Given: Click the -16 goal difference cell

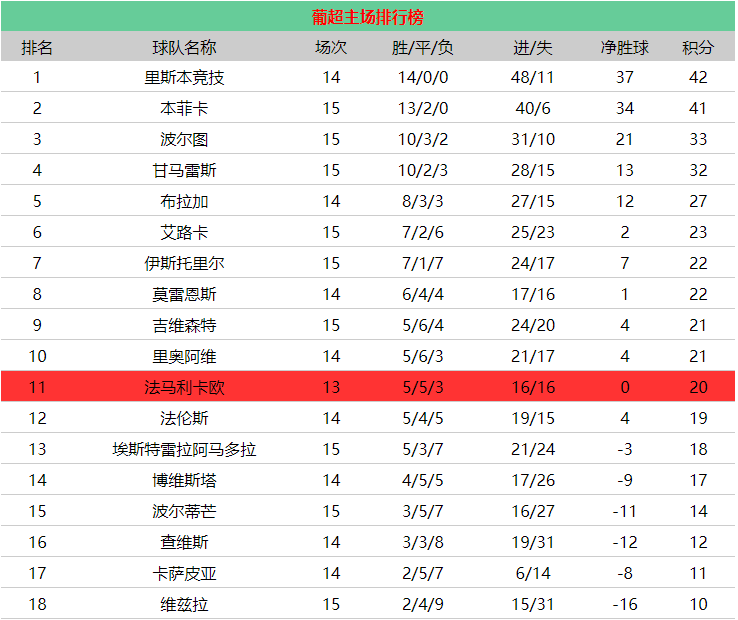Looking at the screenshot, I should [x=624, y=605].
